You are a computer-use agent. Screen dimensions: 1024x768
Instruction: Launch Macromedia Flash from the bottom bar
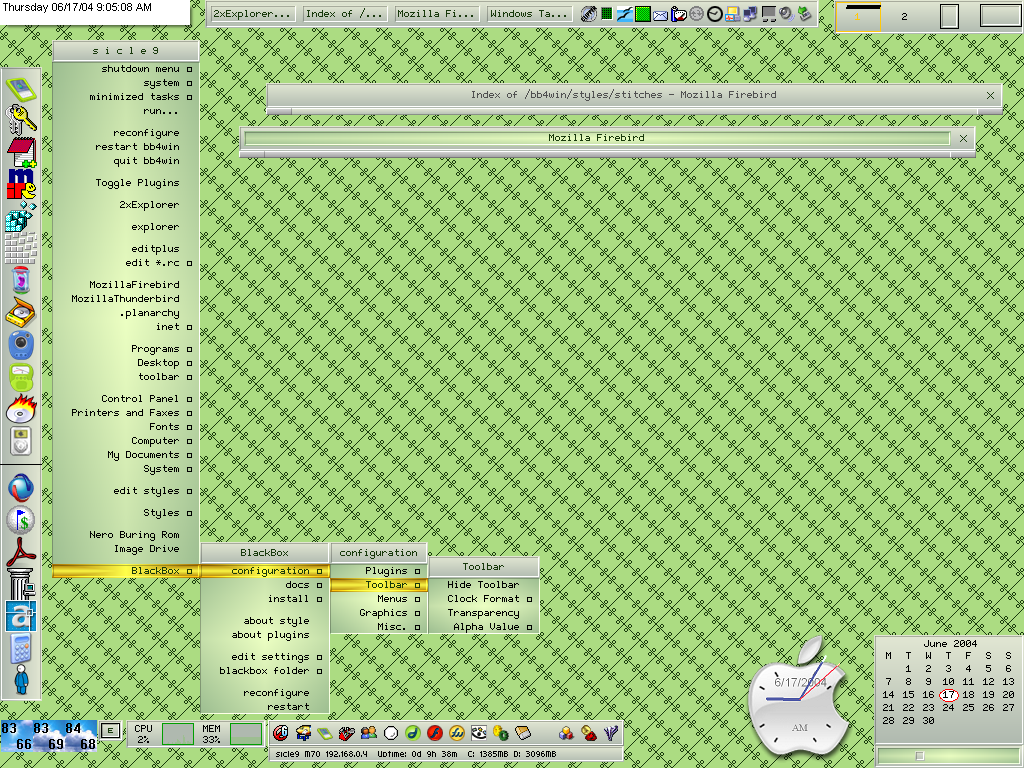coord(435,733)
